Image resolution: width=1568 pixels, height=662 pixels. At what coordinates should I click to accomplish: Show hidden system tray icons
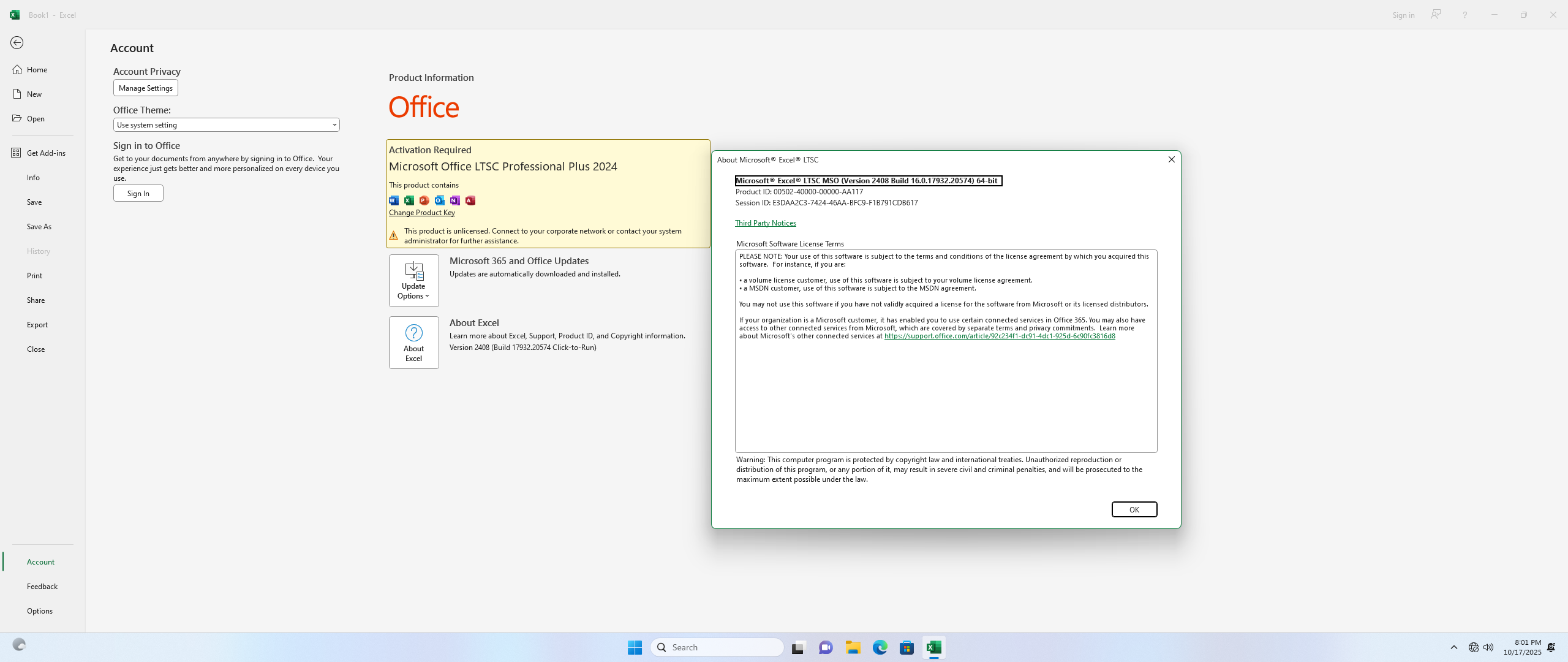(x=1453, y=647)
